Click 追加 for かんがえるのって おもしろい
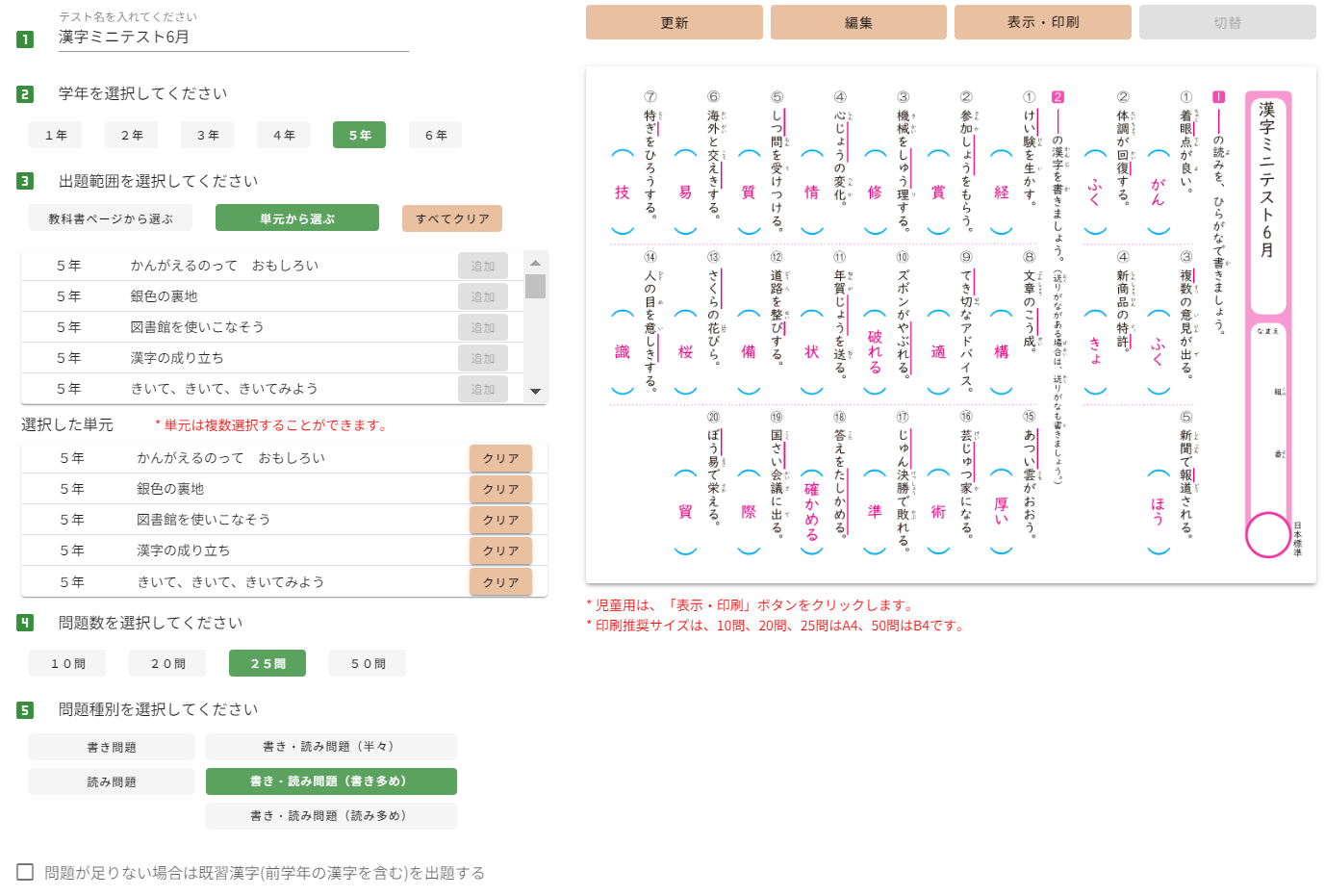1325x896 pixels. pos(483,266)
